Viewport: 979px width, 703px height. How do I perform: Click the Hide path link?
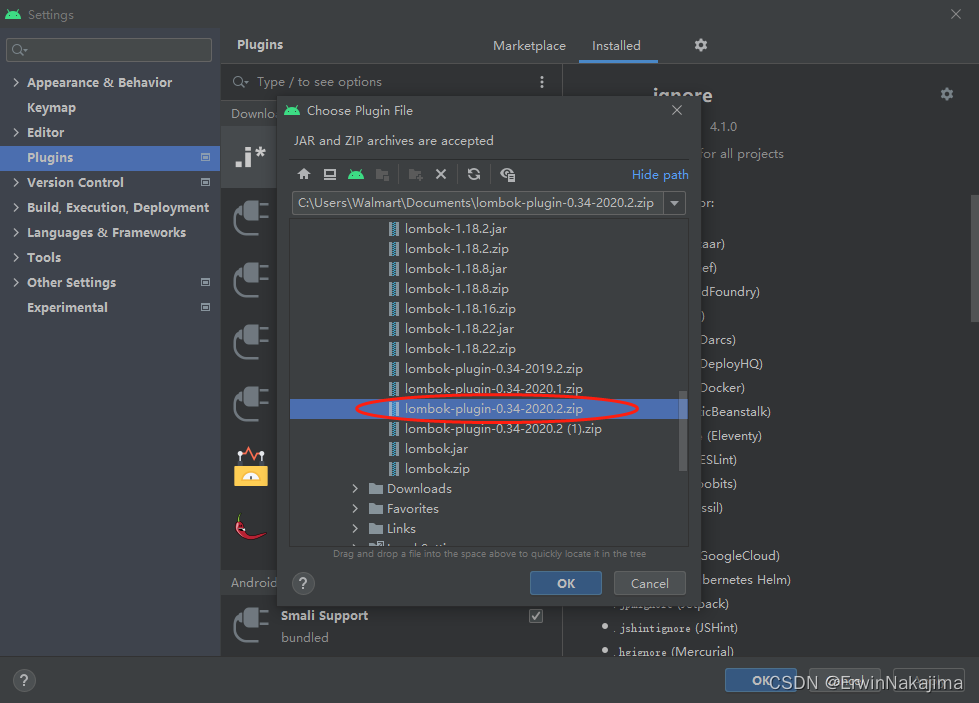pos(659,174)
